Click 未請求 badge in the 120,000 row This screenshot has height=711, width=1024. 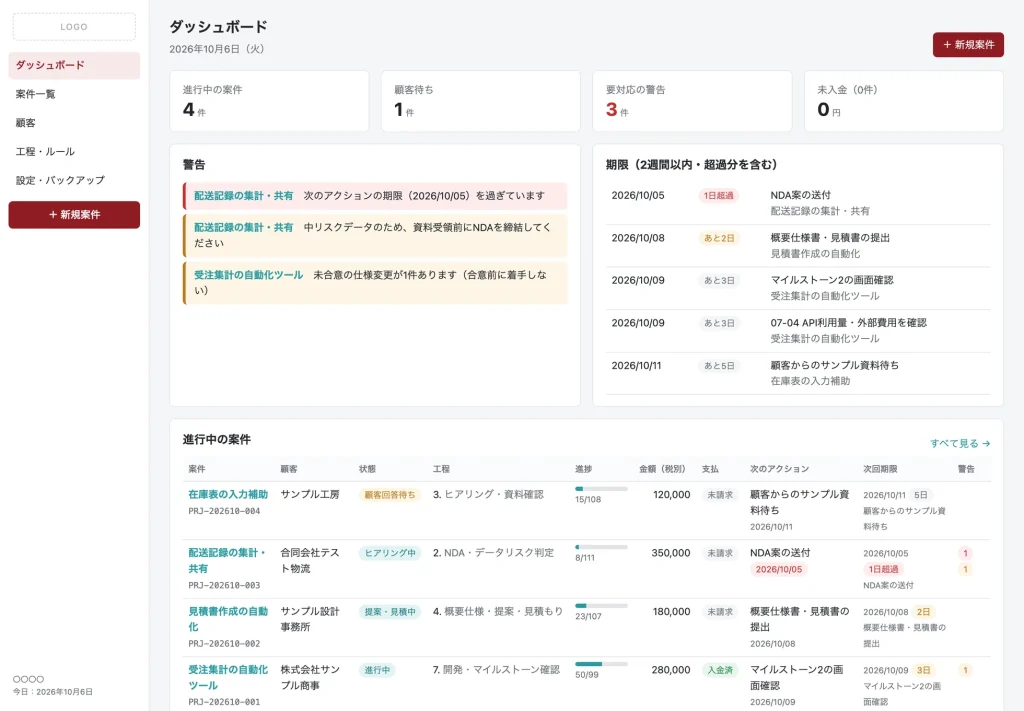point(720,495)
